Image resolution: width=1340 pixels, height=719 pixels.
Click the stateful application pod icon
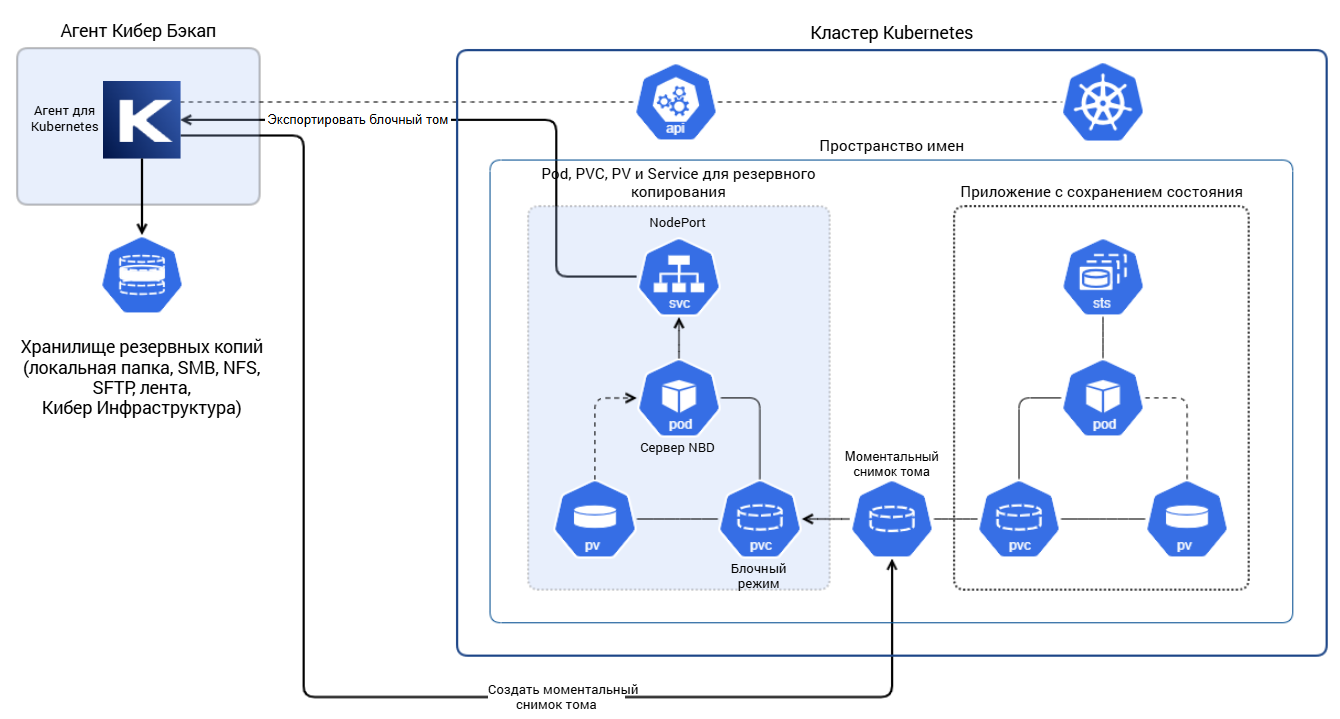(1103, 400)
